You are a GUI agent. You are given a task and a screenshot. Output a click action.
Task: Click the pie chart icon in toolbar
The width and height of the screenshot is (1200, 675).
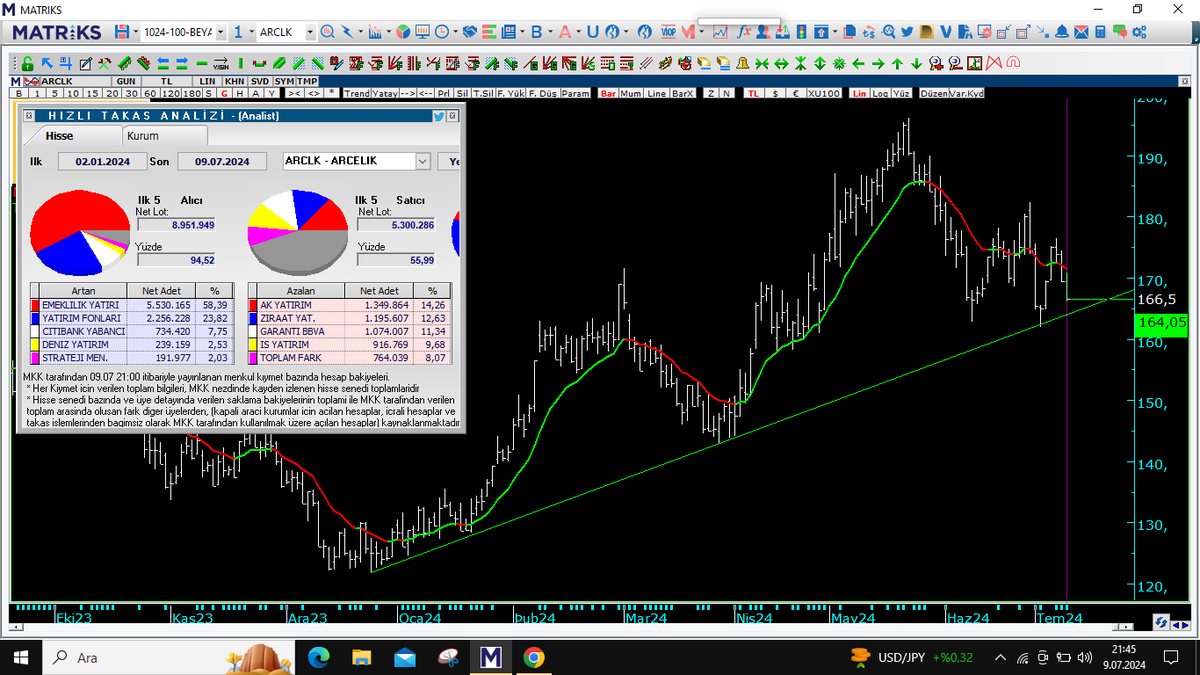click(402, 31)
